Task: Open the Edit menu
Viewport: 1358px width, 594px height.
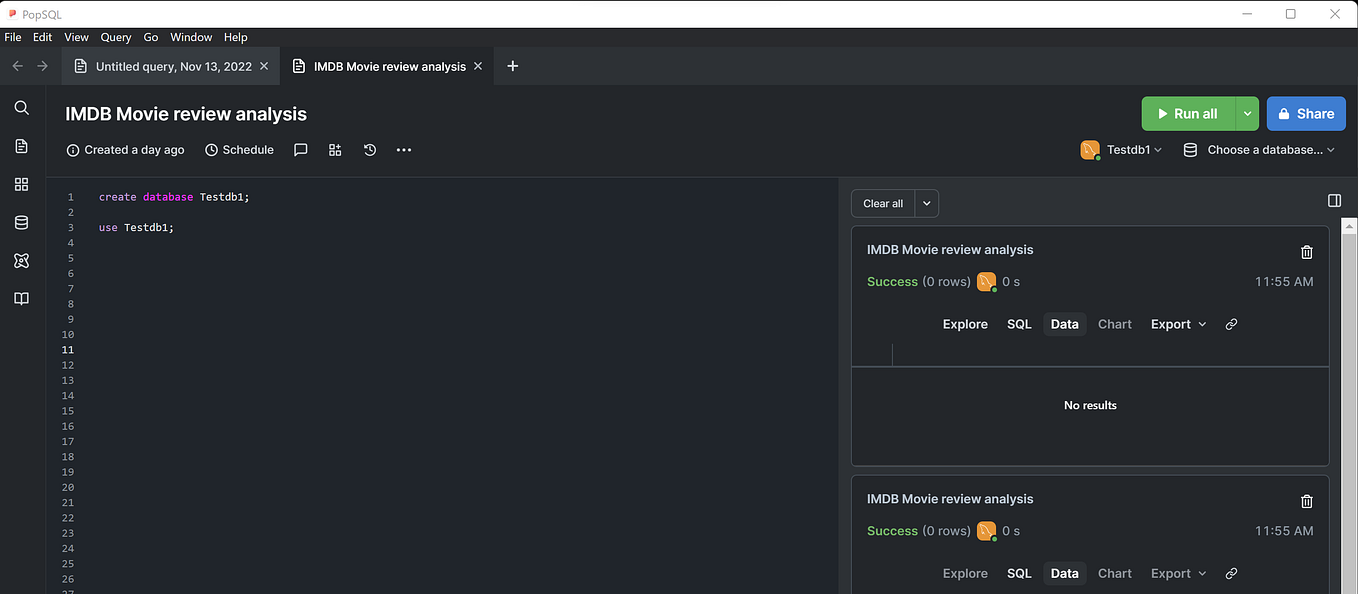Action: pyautogui.click(x=42, y=37)
